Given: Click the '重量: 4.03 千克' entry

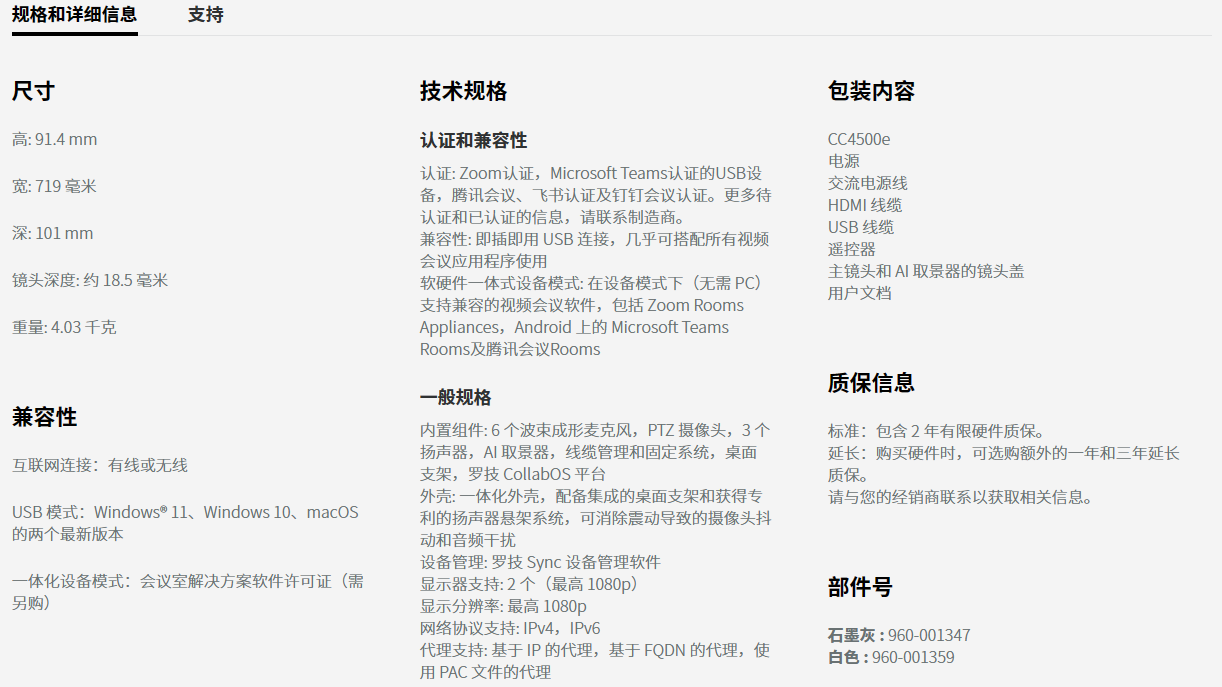Looking at the screenshot, I should [64, 328].
